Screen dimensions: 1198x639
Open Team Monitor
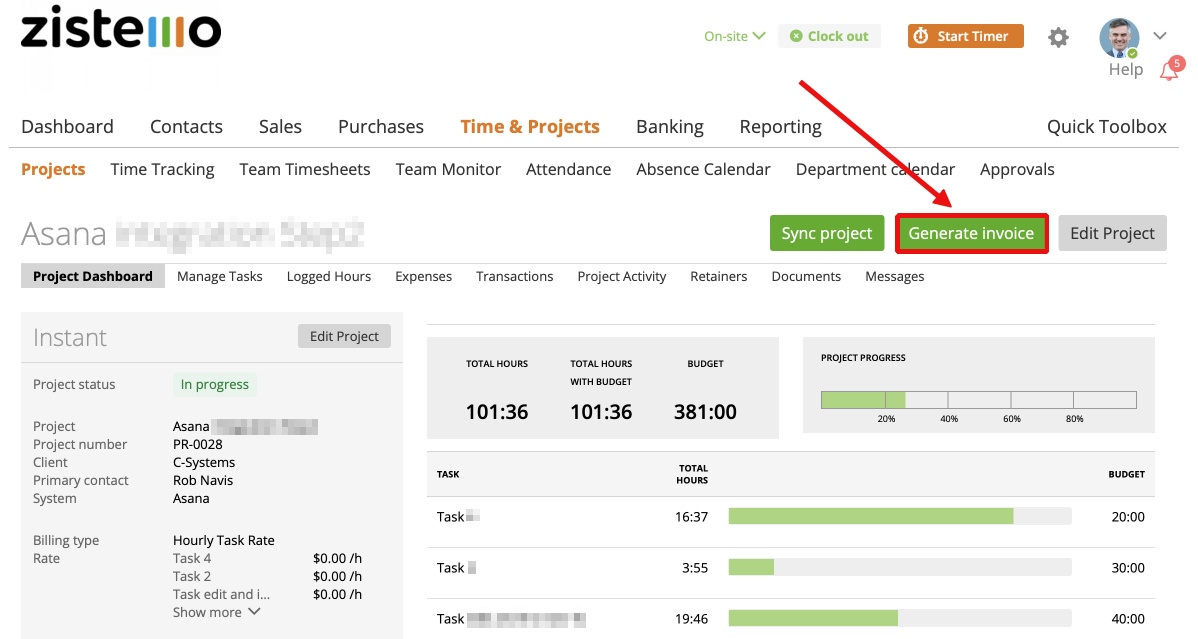pos(448,170)
